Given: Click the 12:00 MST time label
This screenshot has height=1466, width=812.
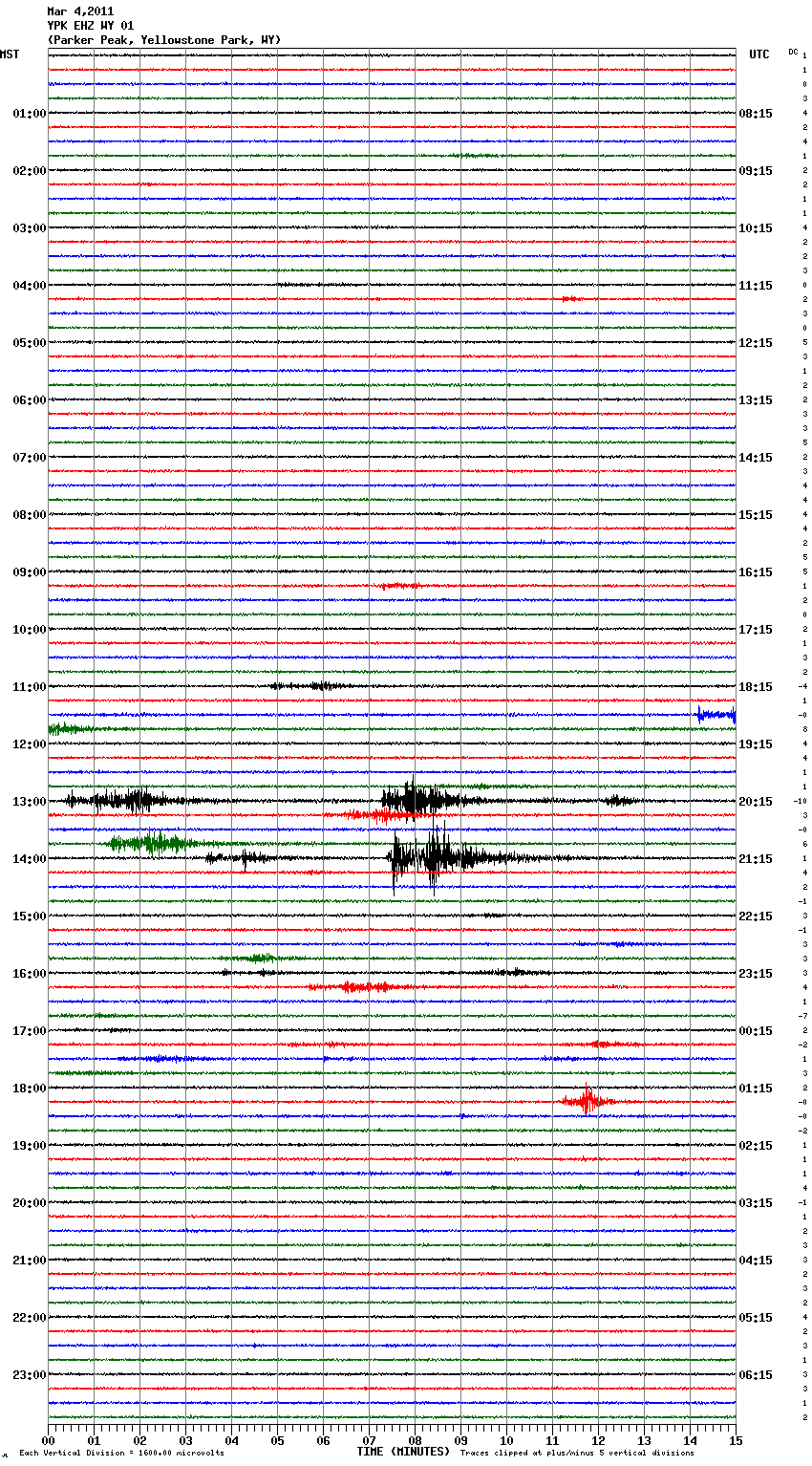Looking at the screenshot, I should coord(30,744).
